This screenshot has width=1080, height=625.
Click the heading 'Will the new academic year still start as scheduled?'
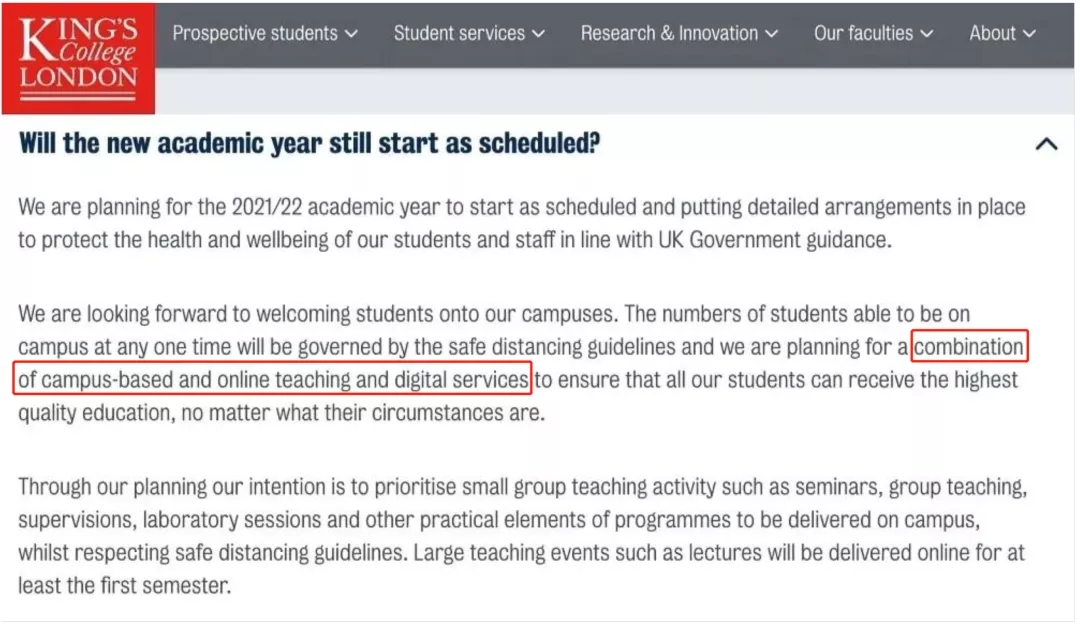pos(309,143)
